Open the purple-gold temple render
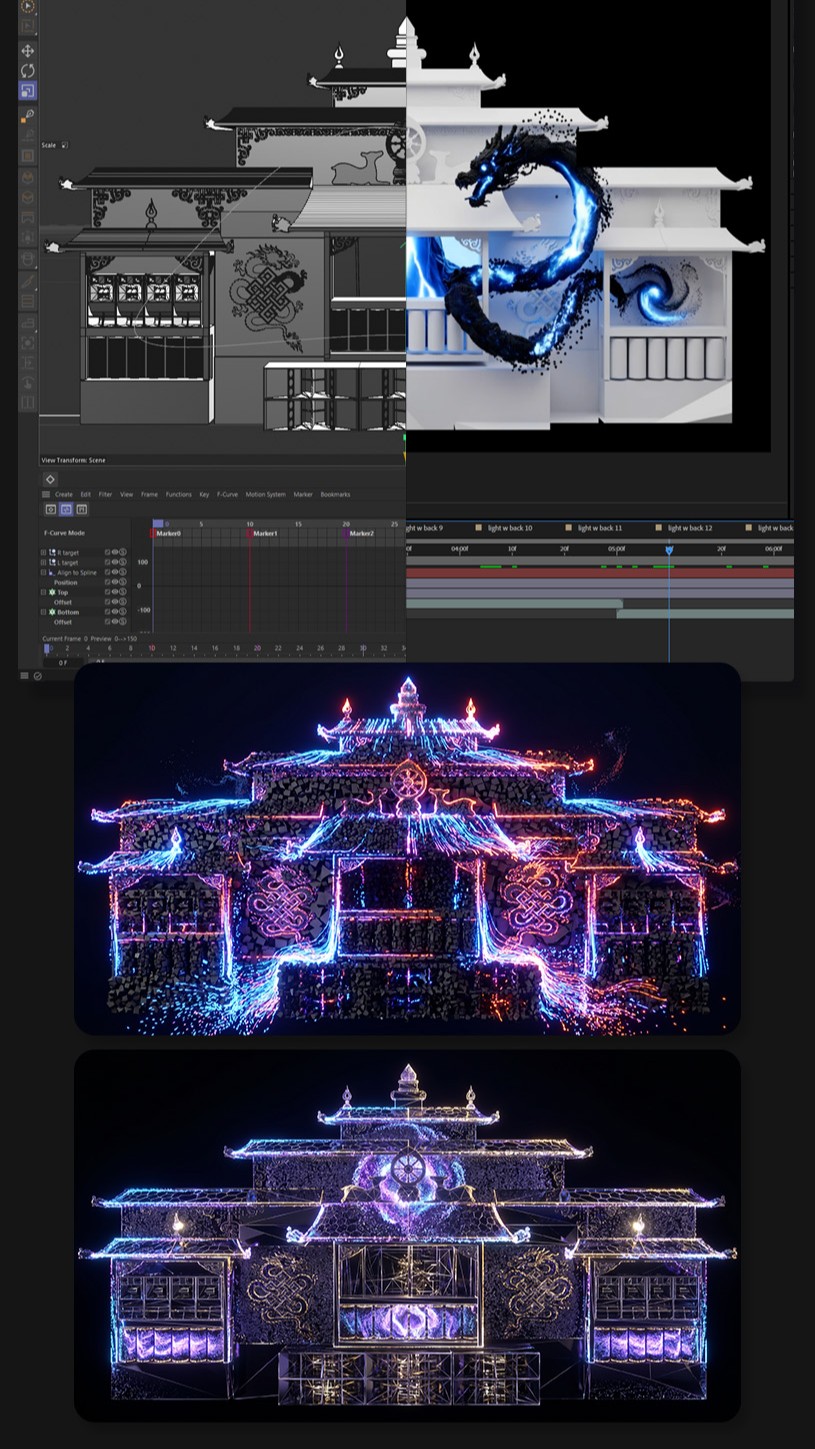The image size is (815, 1449). (407, 1235)
